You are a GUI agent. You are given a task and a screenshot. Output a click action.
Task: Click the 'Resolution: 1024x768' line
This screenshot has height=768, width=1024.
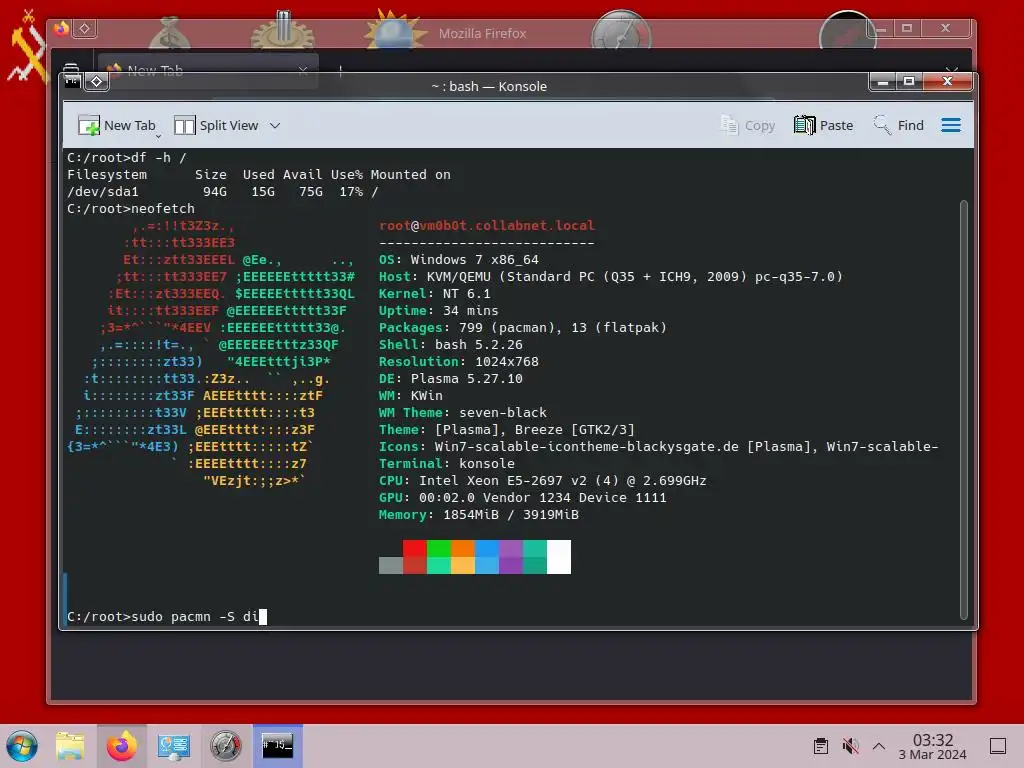click(x=458, y=361)
